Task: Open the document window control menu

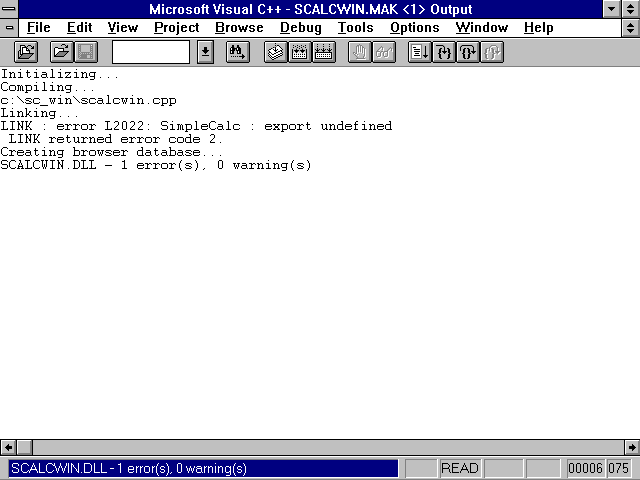Action: (x=10, y=28)
